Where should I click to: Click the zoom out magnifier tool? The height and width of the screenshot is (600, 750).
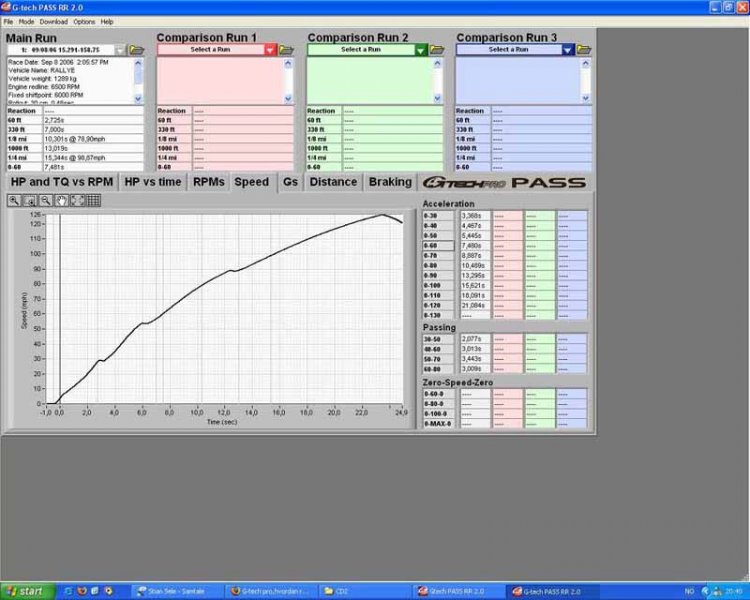coord(46,201)
